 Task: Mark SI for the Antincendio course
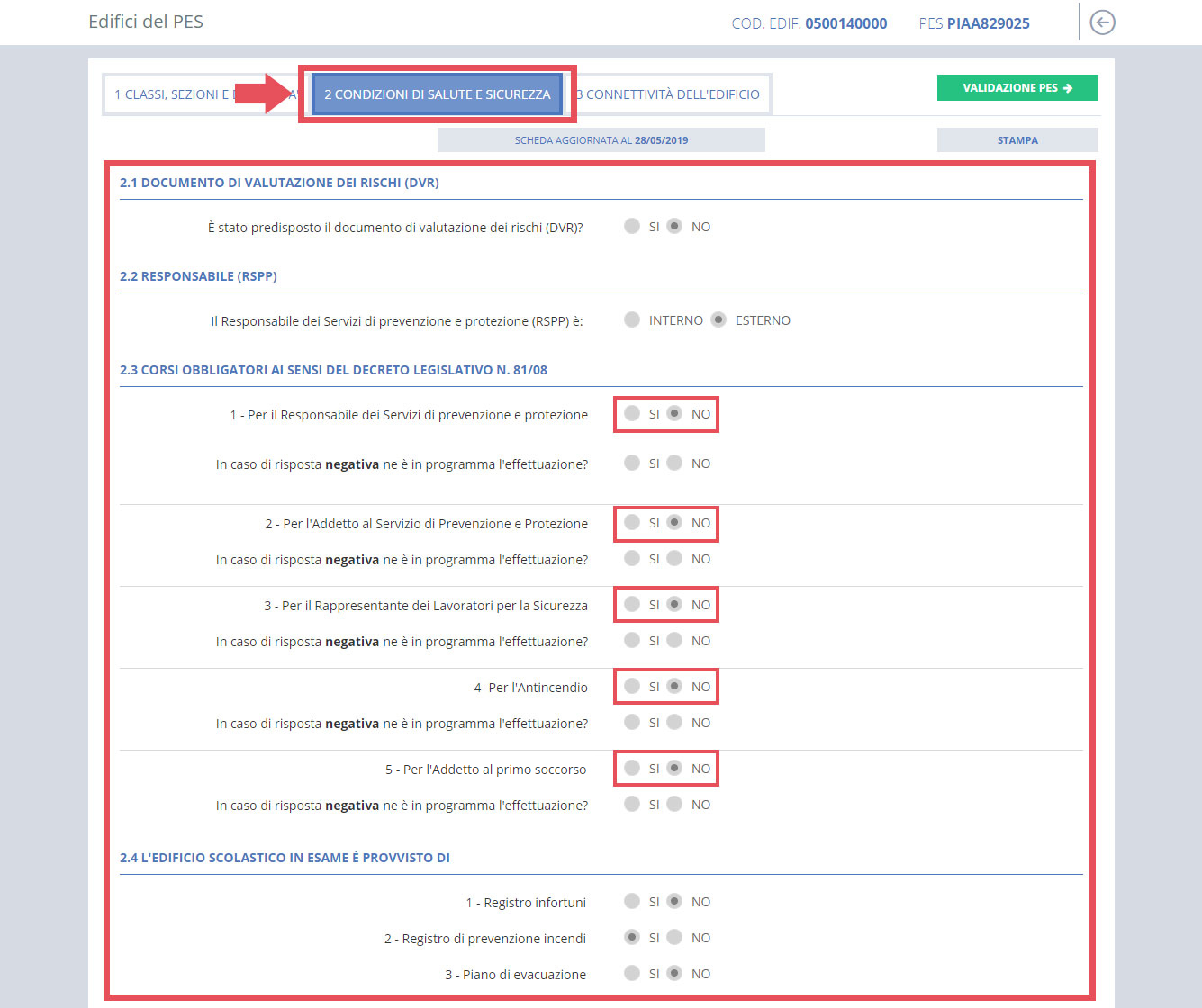(x=632, y=686)
